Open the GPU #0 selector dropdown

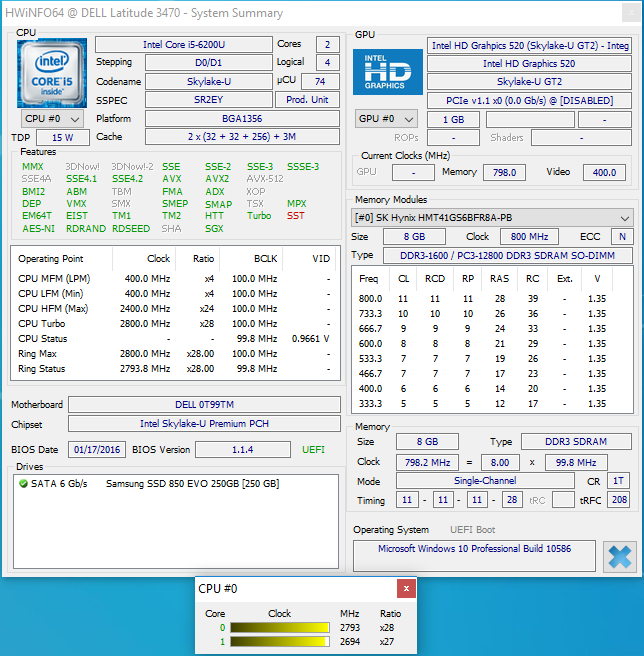pos(386,119)
